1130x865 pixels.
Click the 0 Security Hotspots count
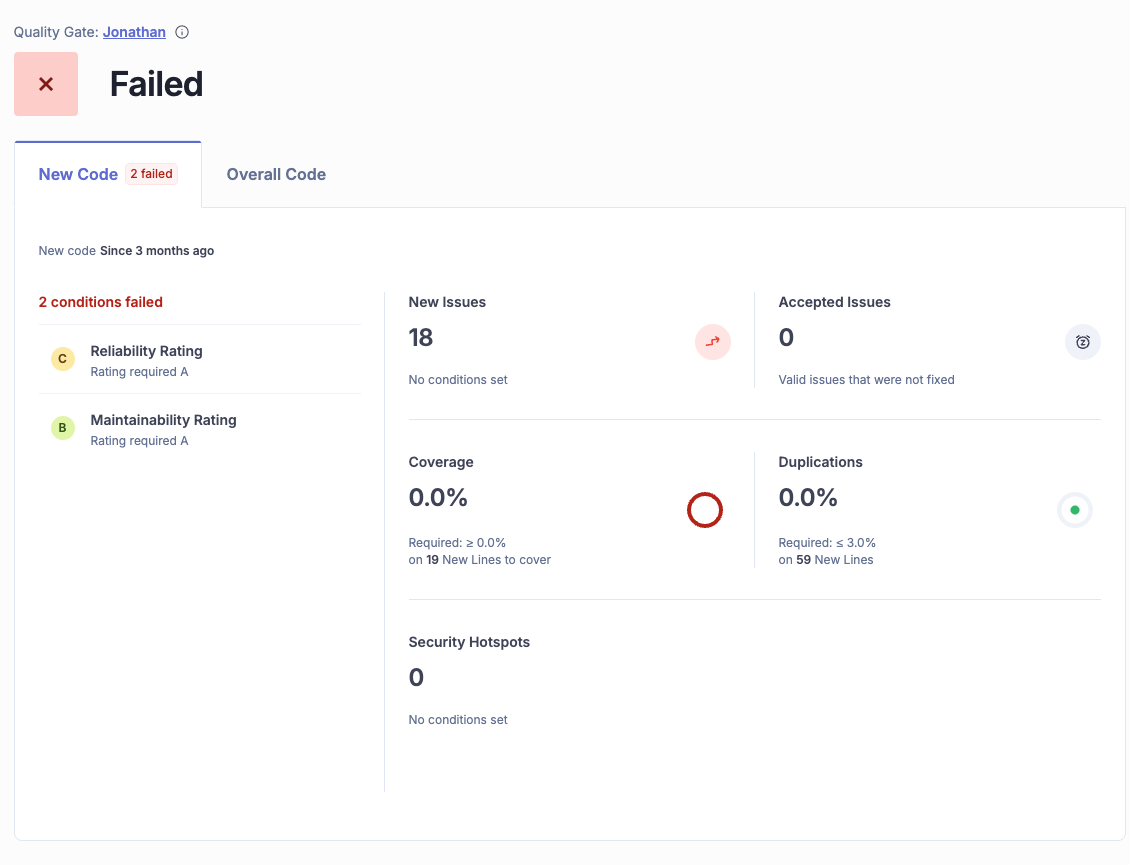pyautogui.click(x=416, y=678)
